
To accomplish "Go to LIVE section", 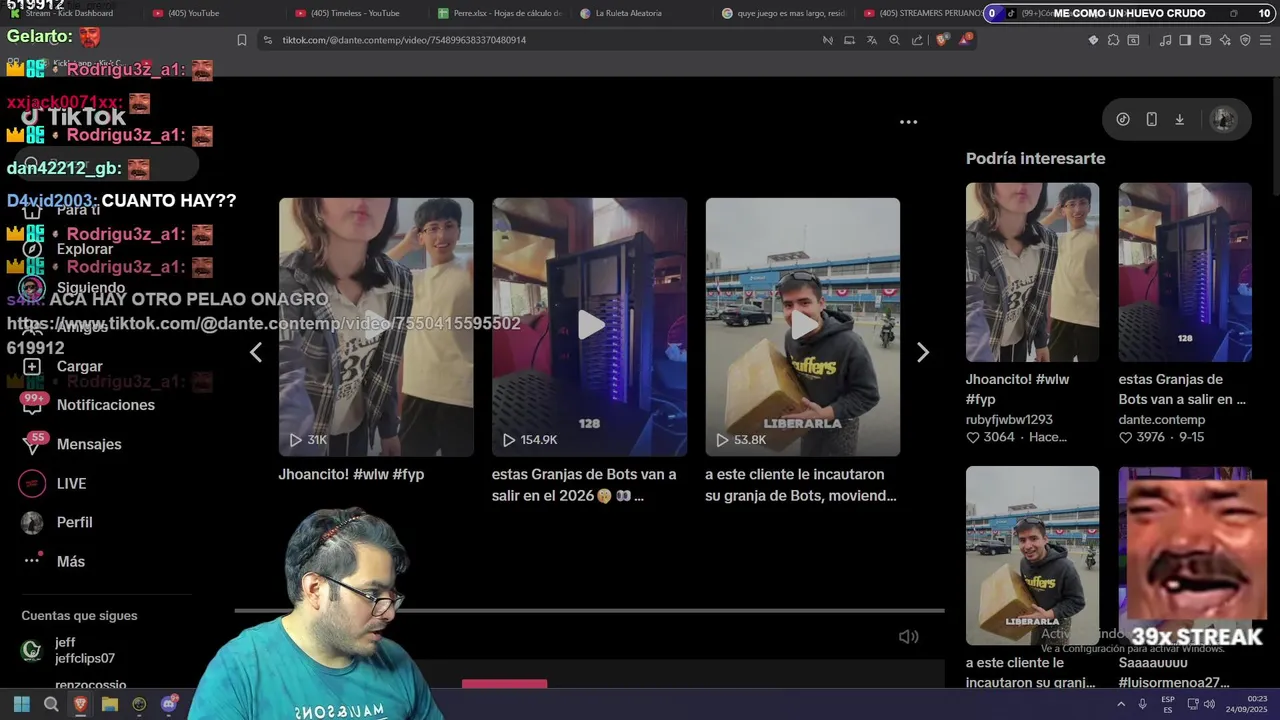I will 55,483.
